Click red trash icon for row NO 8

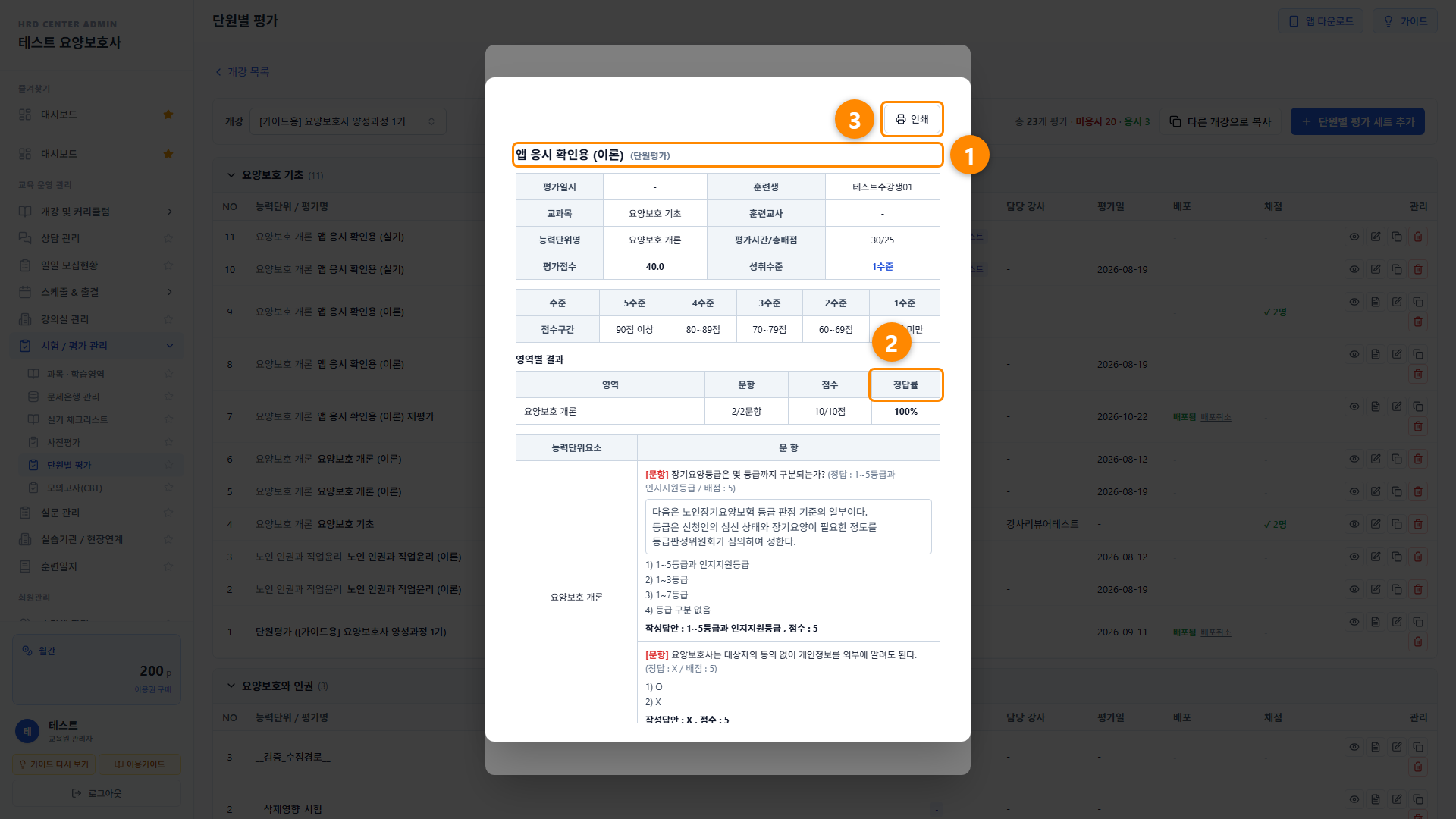coord(1417,374)
